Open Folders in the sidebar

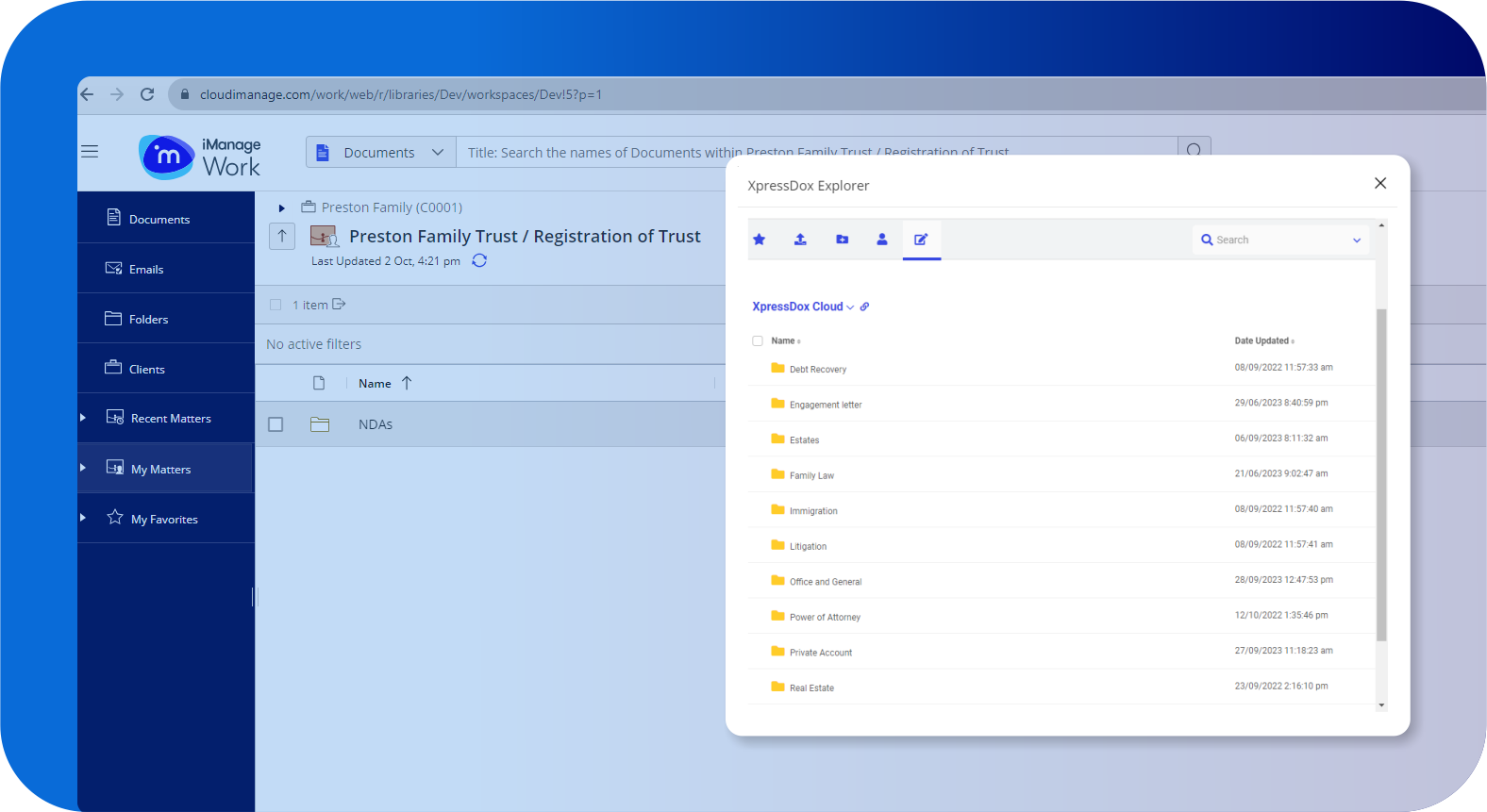(x=166, y=319)
